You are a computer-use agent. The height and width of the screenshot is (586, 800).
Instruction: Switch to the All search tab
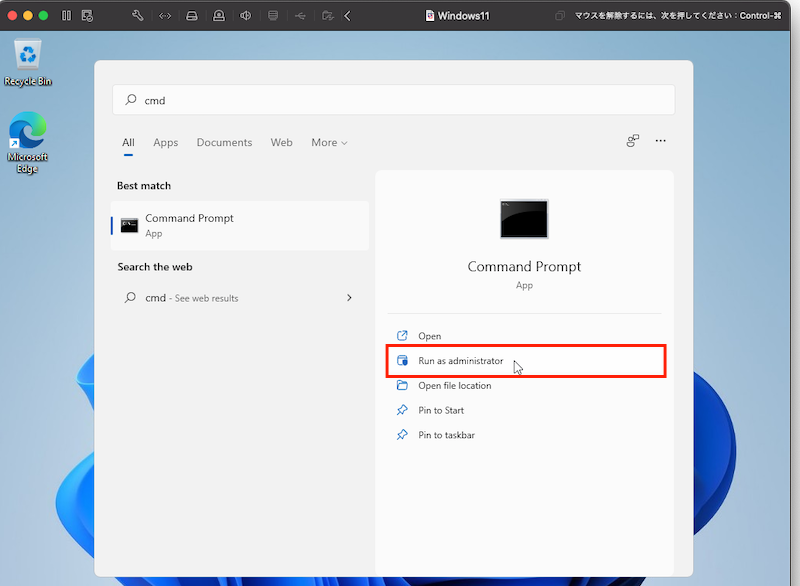click(128, 143)
